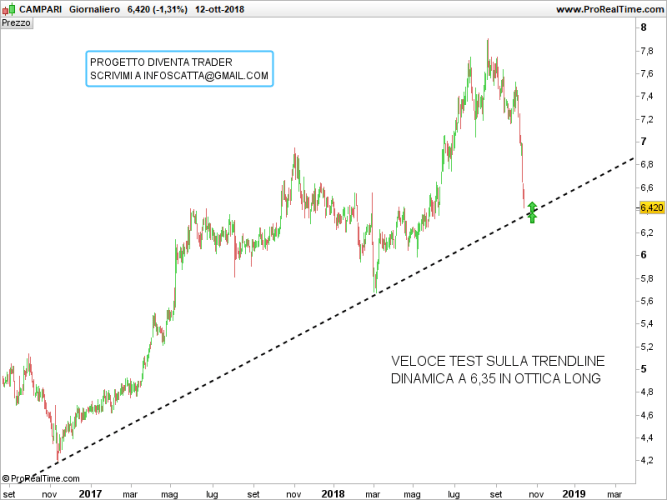Select the Prezzo panel label
667x500 pixels.
coord(17,22)
